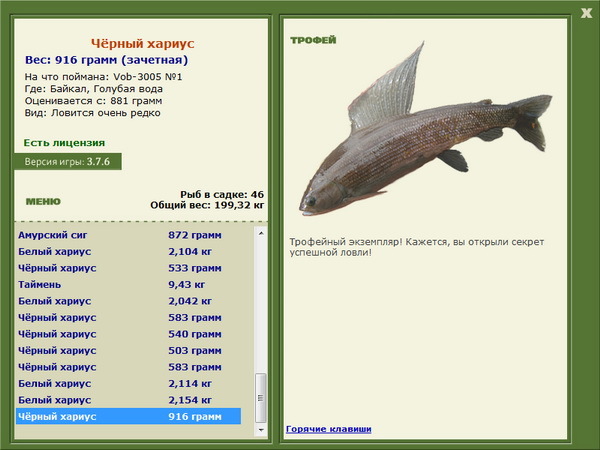Click the scroll up arrow of fish list
The height and width of the screenshot is (450, 600).
point(261,233)
